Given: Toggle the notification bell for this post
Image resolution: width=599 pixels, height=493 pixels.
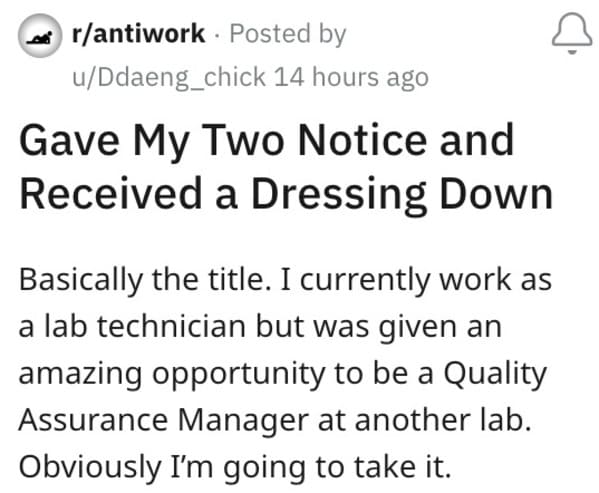Looking at the screenshot, I should point(571,34).
